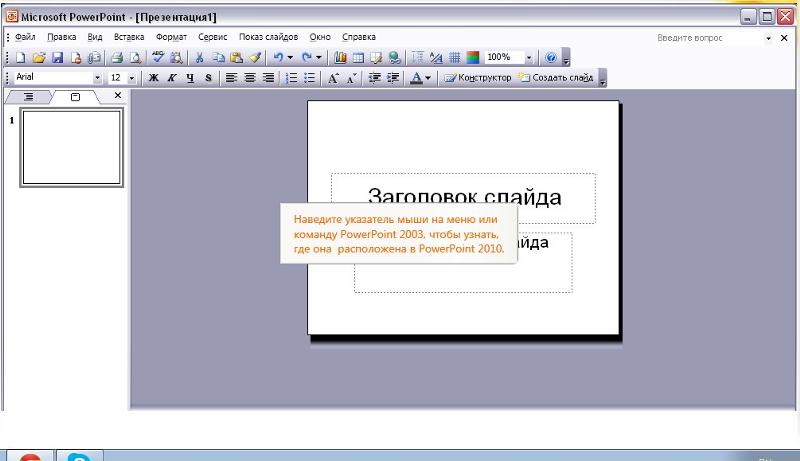Open the Окно menu

[x=320, y=37]
